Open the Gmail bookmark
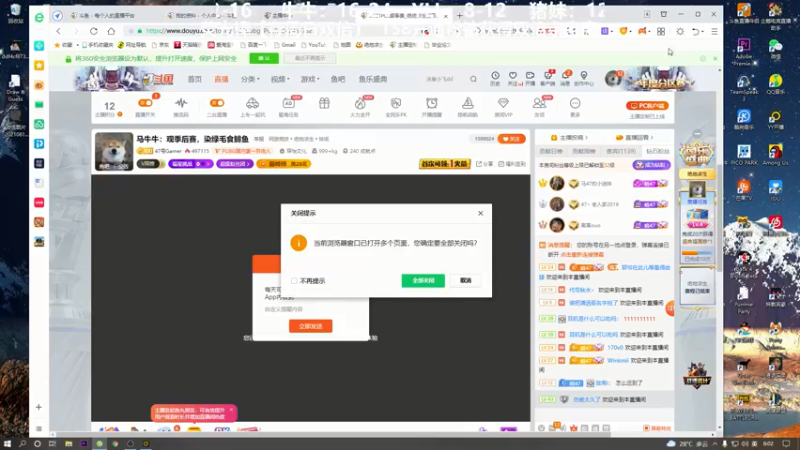The height and width of the screenshot is (450, 800). 285,45
